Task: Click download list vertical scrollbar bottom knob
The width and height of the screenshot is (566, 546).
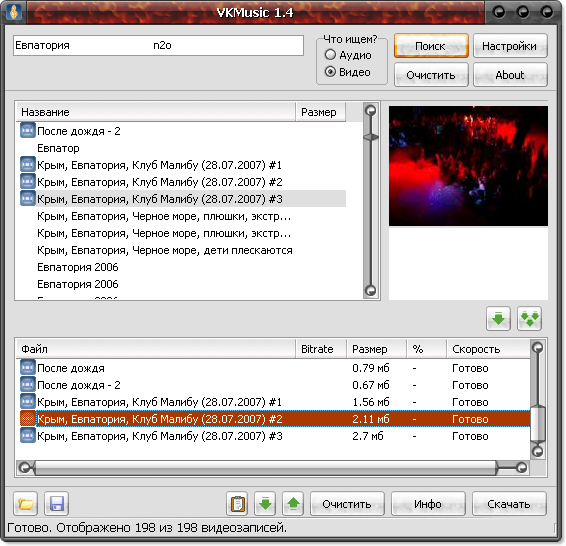Action: click(538, 451)
